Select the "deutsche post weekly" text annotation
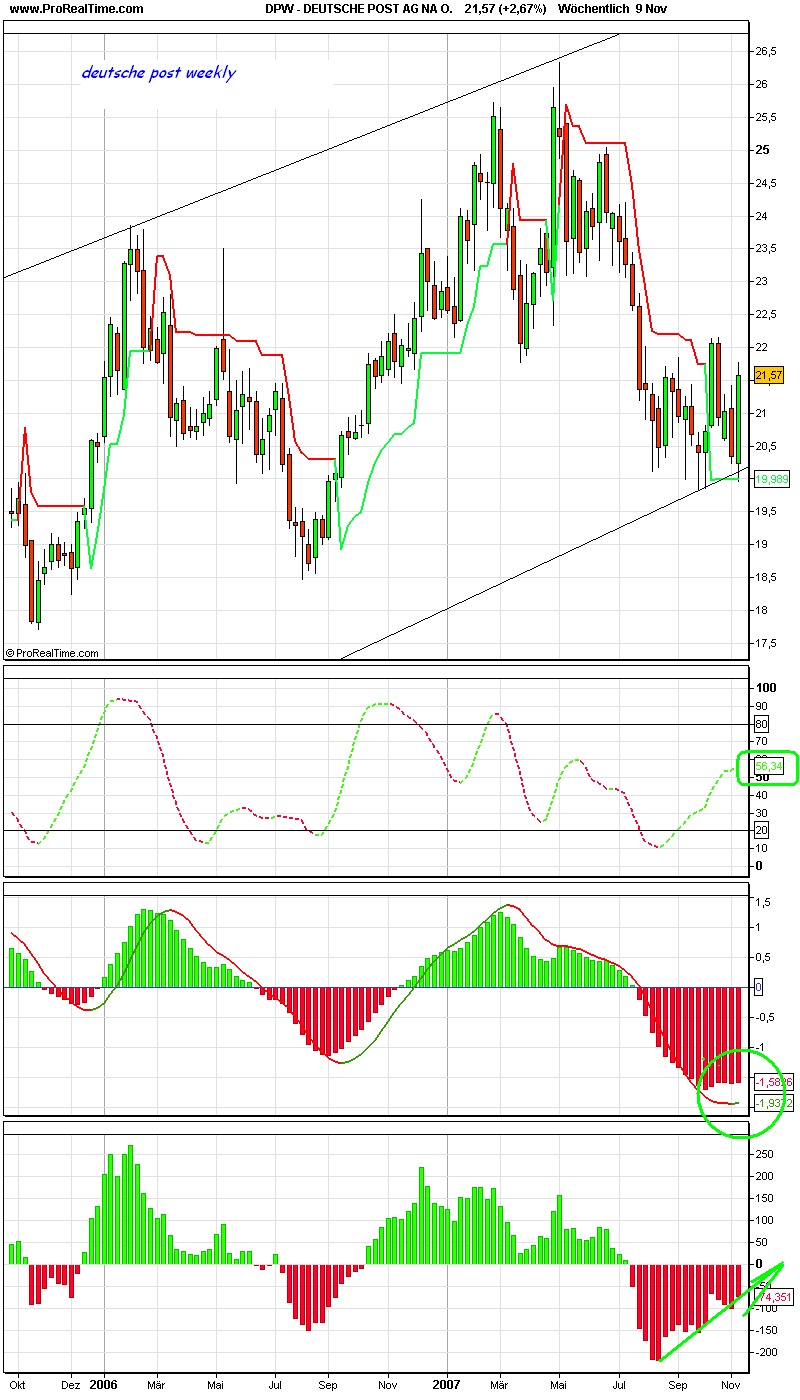This screenshot has width=800, height=1400. [157, 73]
